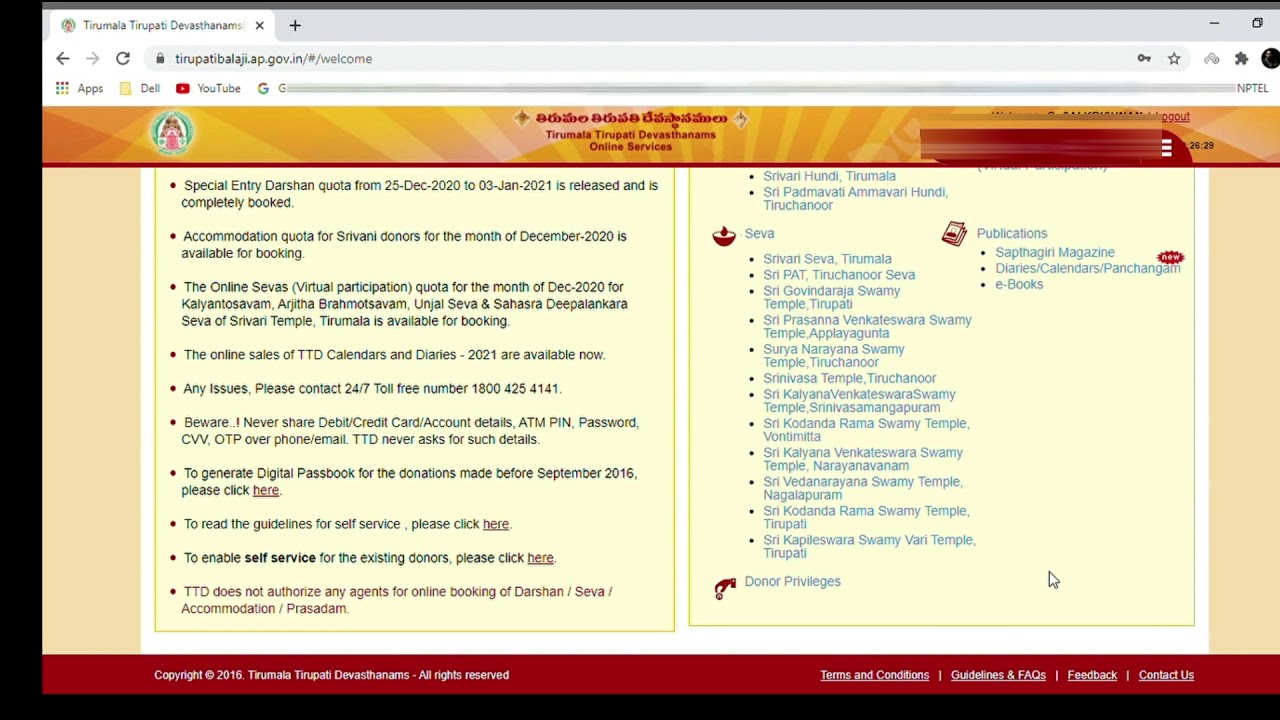Open Sri KalyanaVenkateswaraSwamy Temple, Srinivasamangapuram link
The image size is (1280, 720).
coord(859,400)
